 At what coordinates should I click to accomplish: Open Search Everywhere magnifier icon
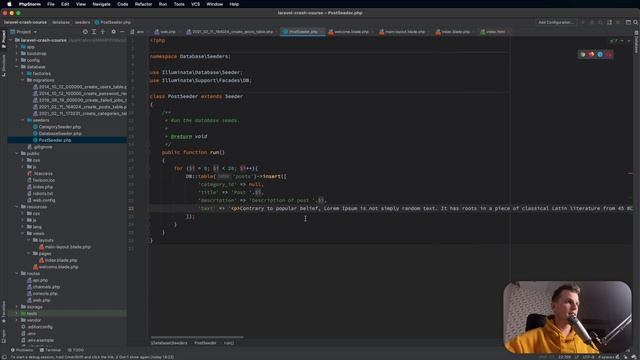(x=635, y=22)
